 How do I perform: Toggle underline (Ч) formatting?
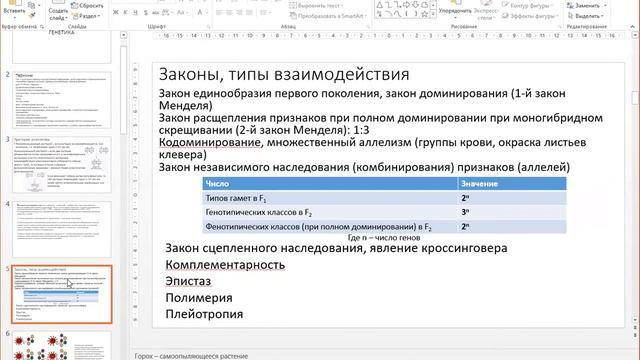(x=136, y=13)
